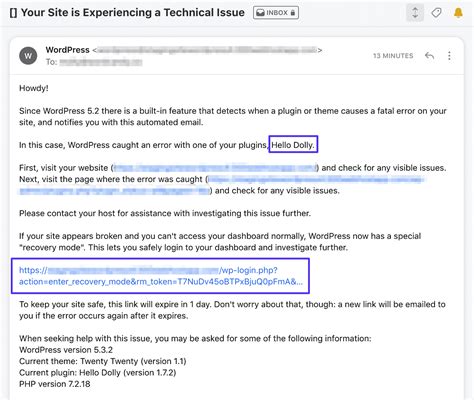Click the lock icon in INBOX badge
474x400 pixels.
(x=293, y=13)
